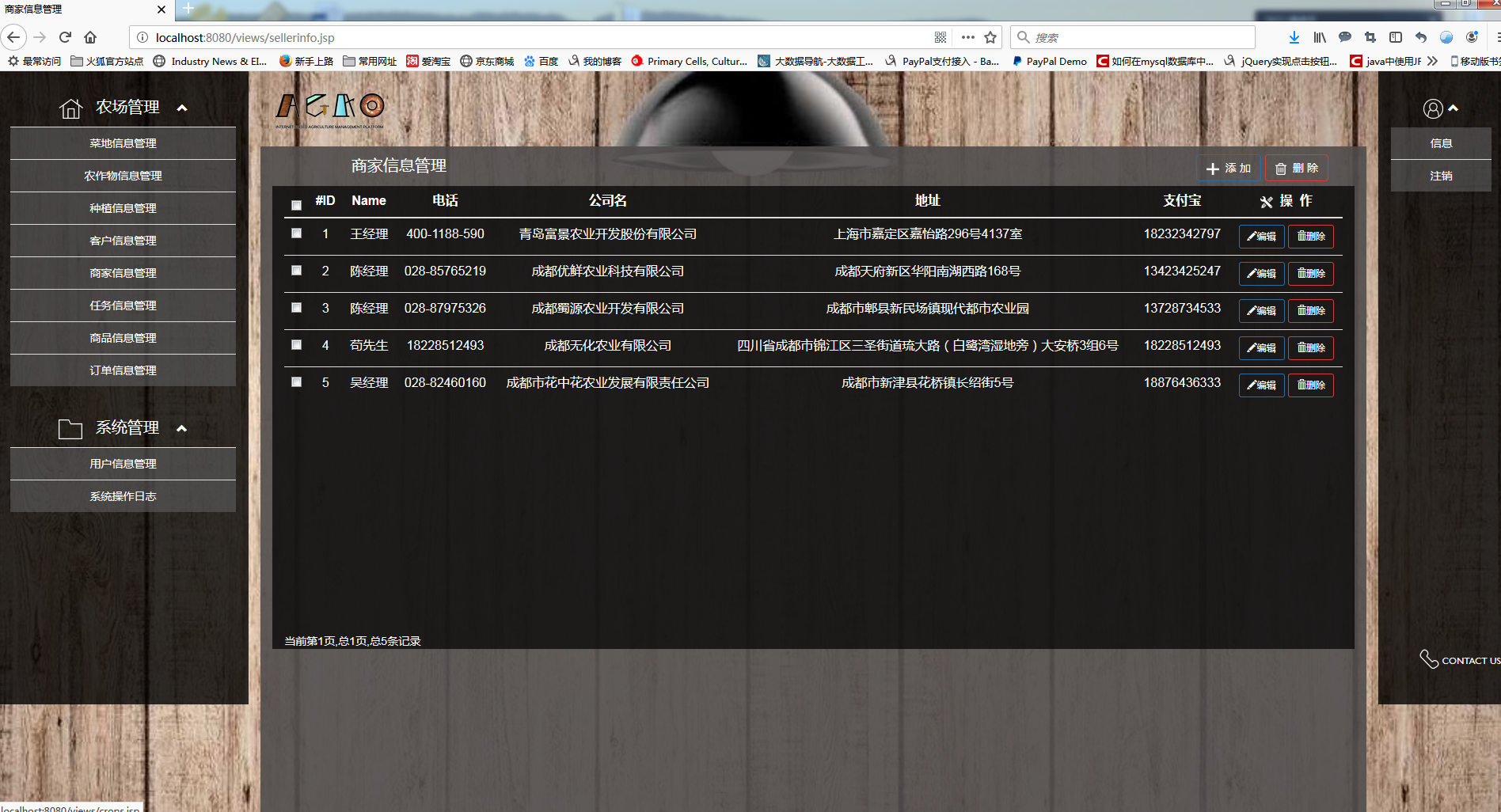
Task: Check the row for 成都蜀源农业开发有限公司
Action: coord(296,308)
